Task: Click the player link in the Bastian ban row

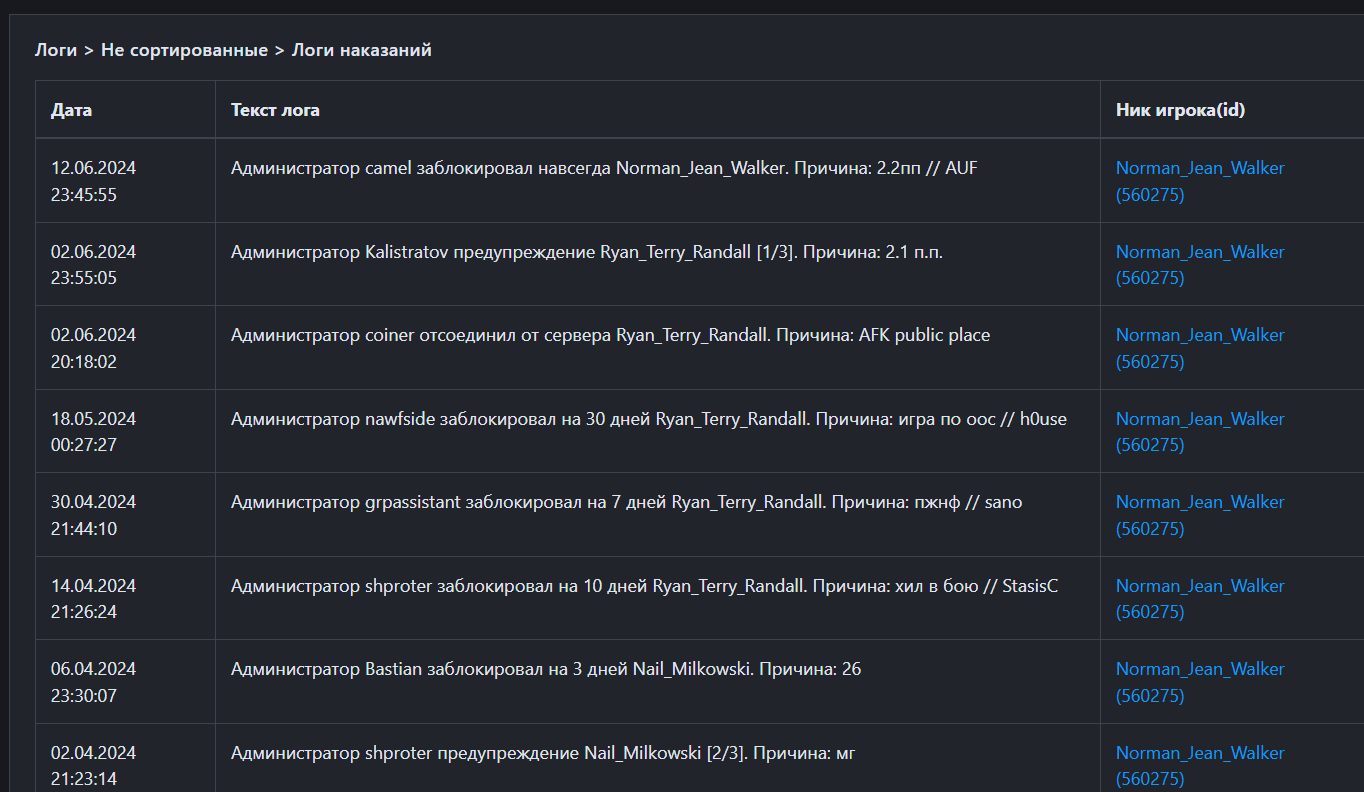Action: pos(1200,669)
